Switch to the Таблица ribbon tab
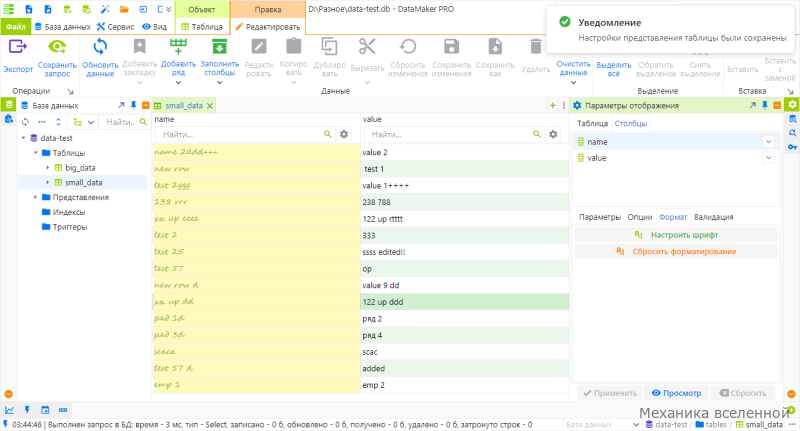 [x=202, y=27]
